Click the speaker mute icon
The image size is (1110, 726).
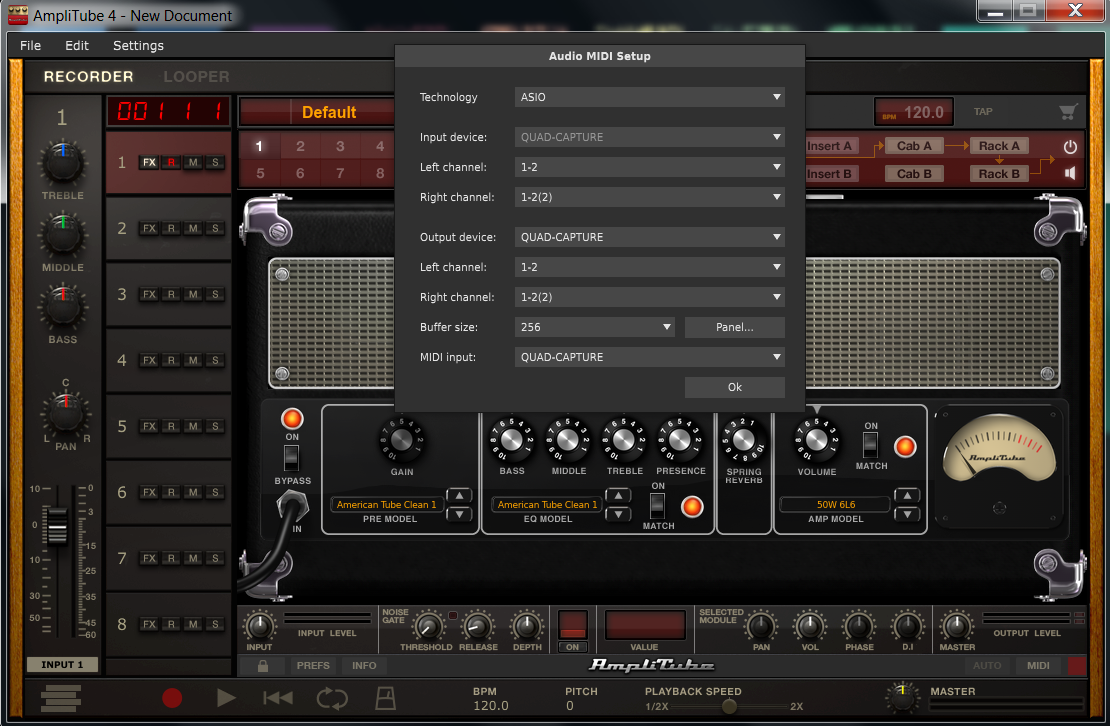[1070, 173]
